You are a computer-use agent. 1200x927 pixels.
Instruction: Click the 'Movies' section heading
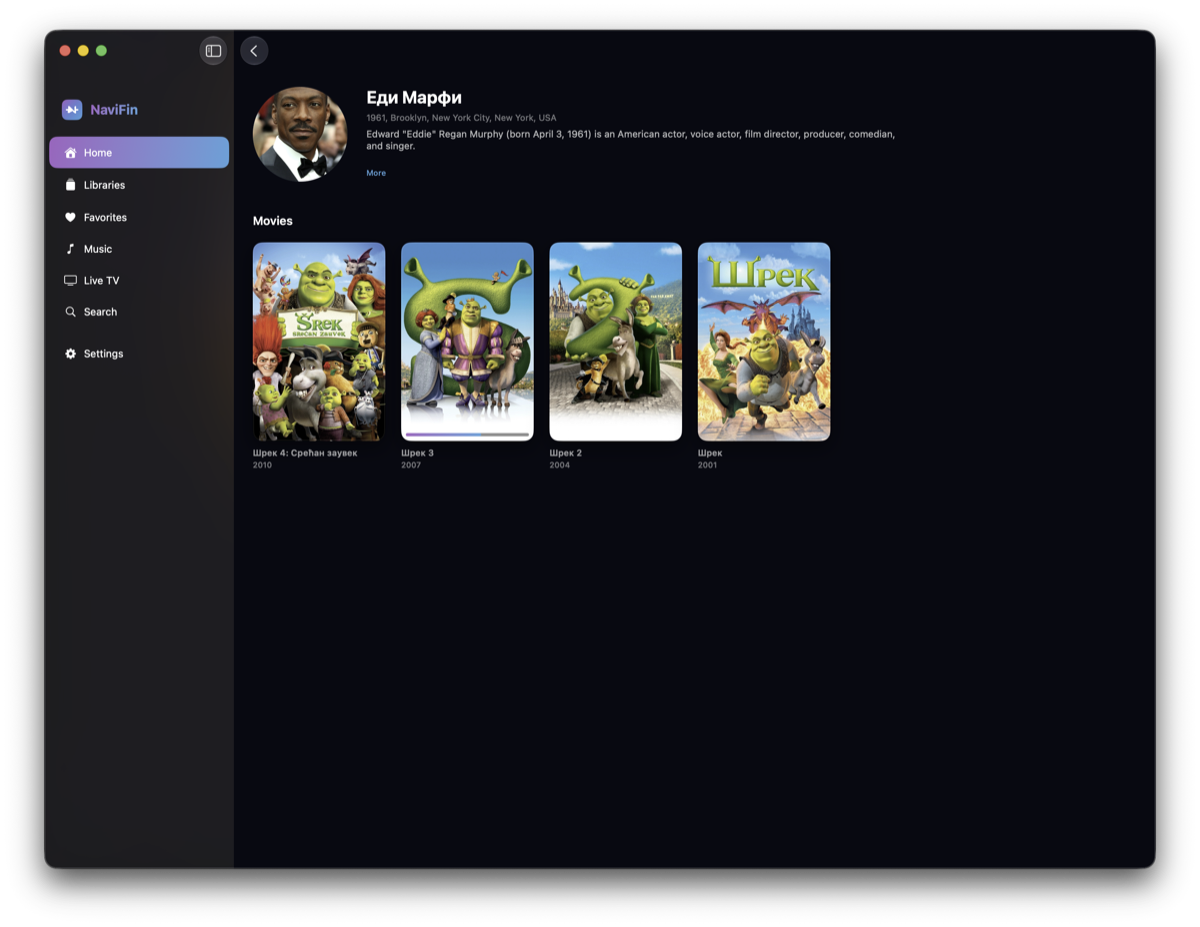(x=273, y=221)
